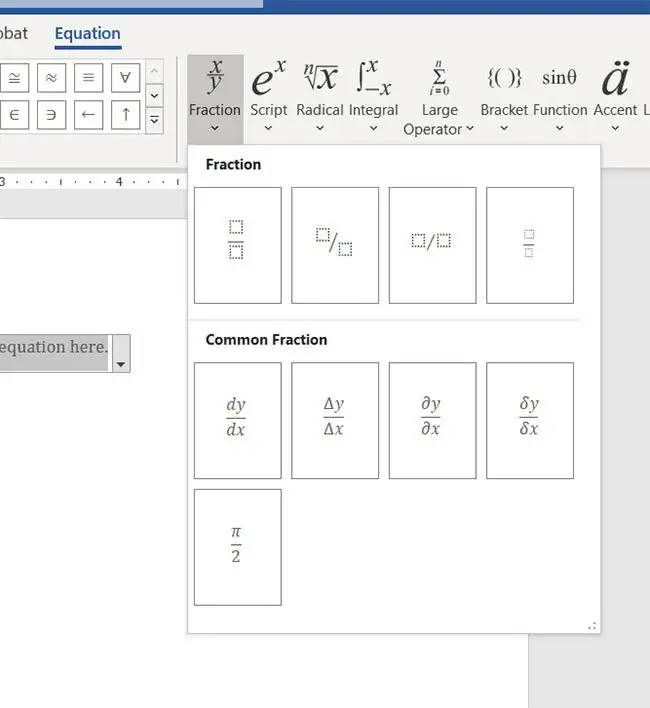650x708 pixels.
Task: Expand the Integral structures menu
Action: (374, 96)
